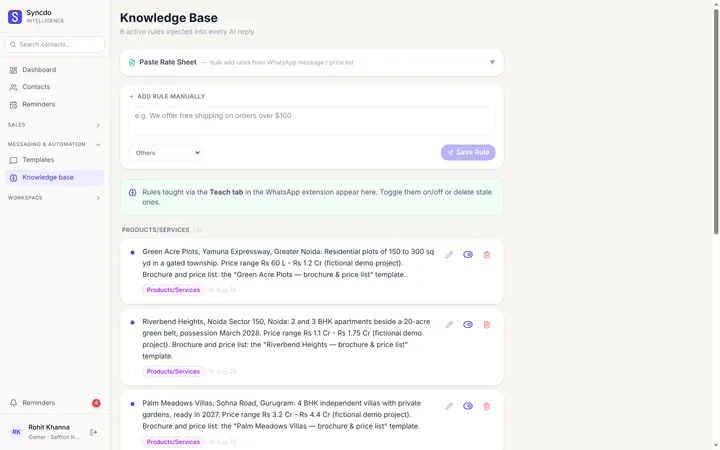720x450 pixels.
Task: Select the Knowledge base menu item
Action: pos(54,178)
